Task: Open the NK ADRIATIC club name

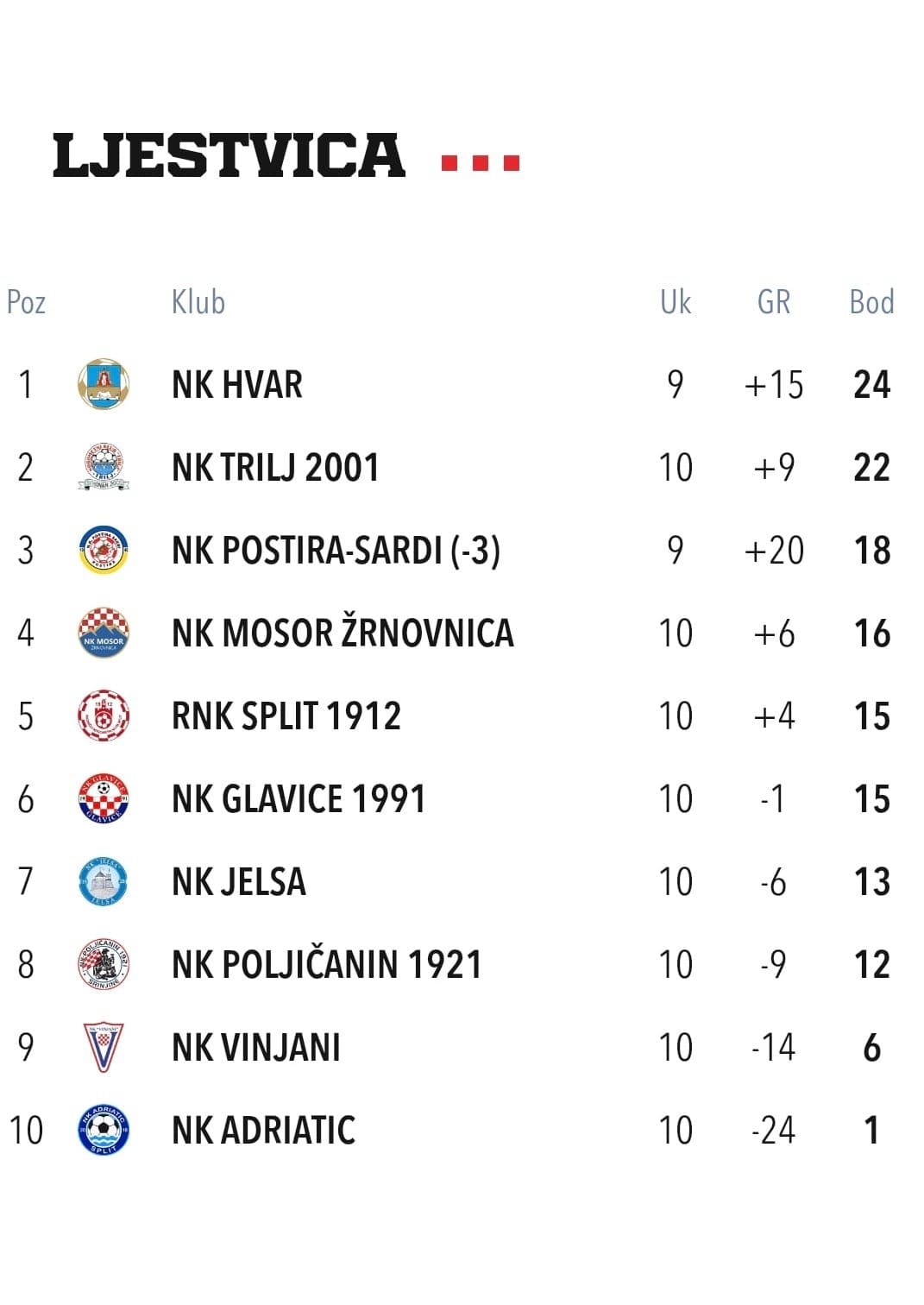Action: 263,1131
